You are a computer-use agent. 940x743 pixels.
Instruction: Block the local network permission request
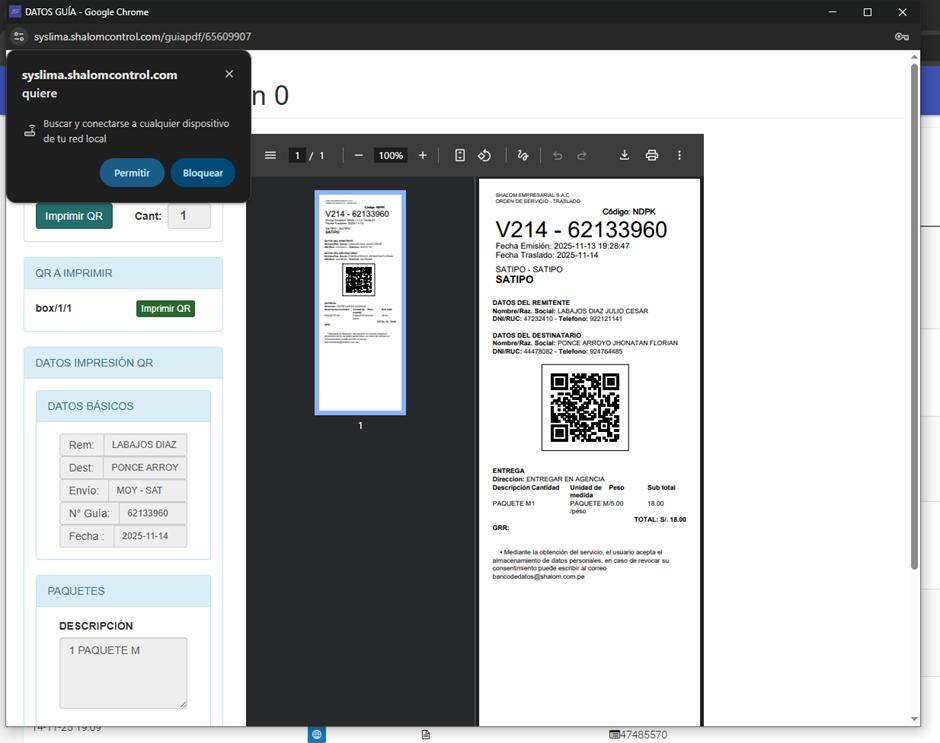[x=203, y=173]
